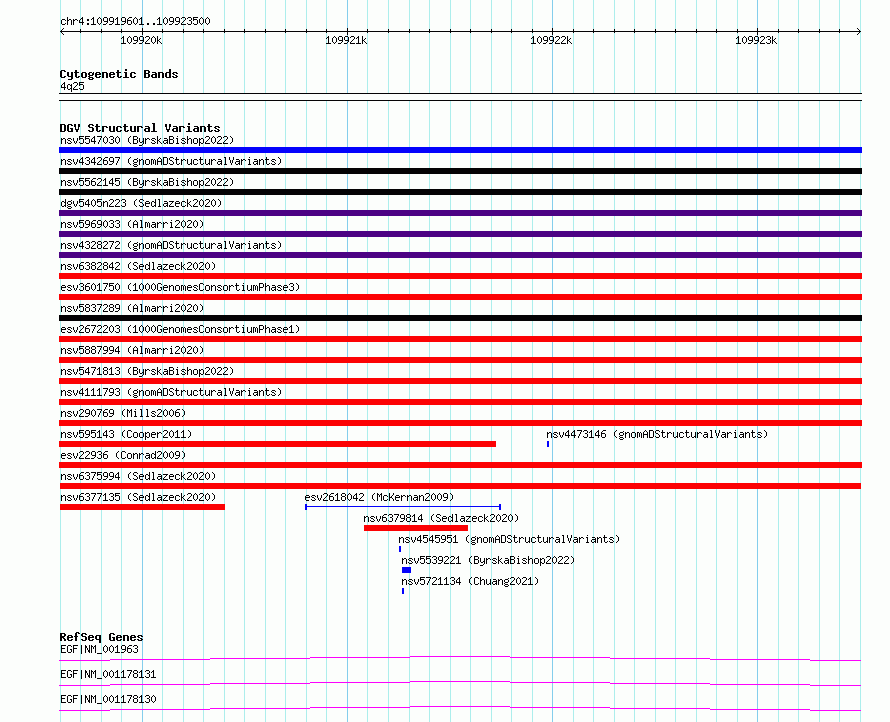This screenshot has height=722, width=890.
Task: Select the small nsv4473146 variant marker
Action: (548, 444)
